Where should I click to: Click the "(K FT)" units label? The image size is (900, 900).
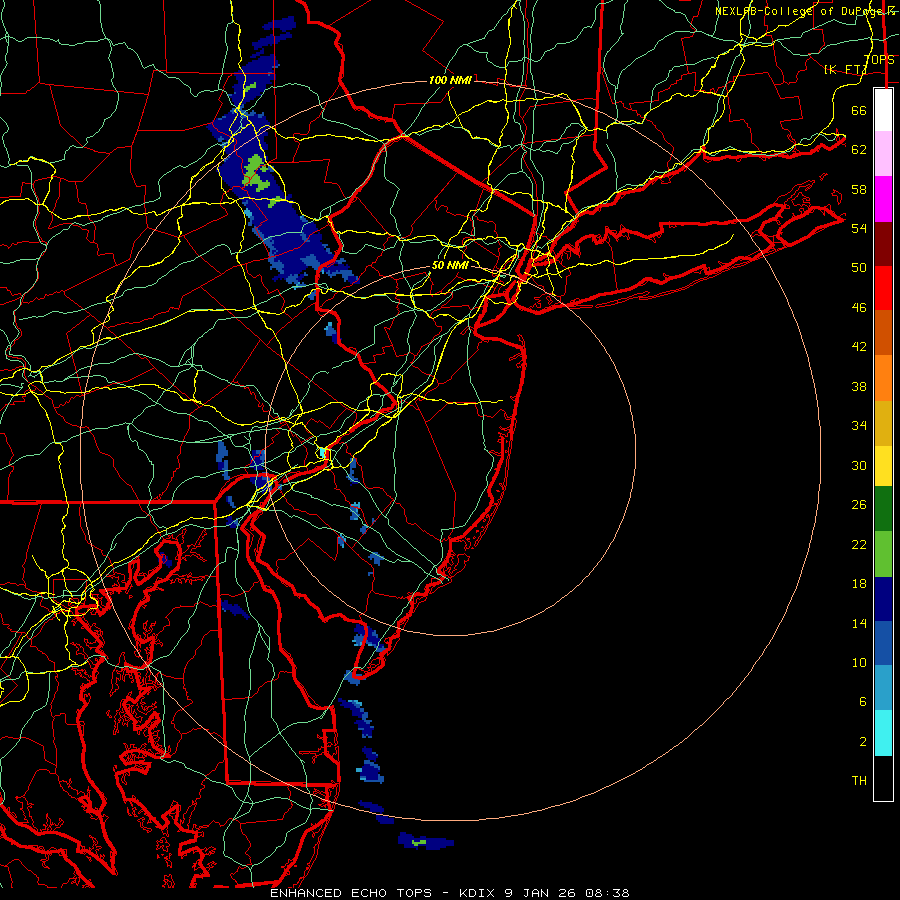click(845, 70)
